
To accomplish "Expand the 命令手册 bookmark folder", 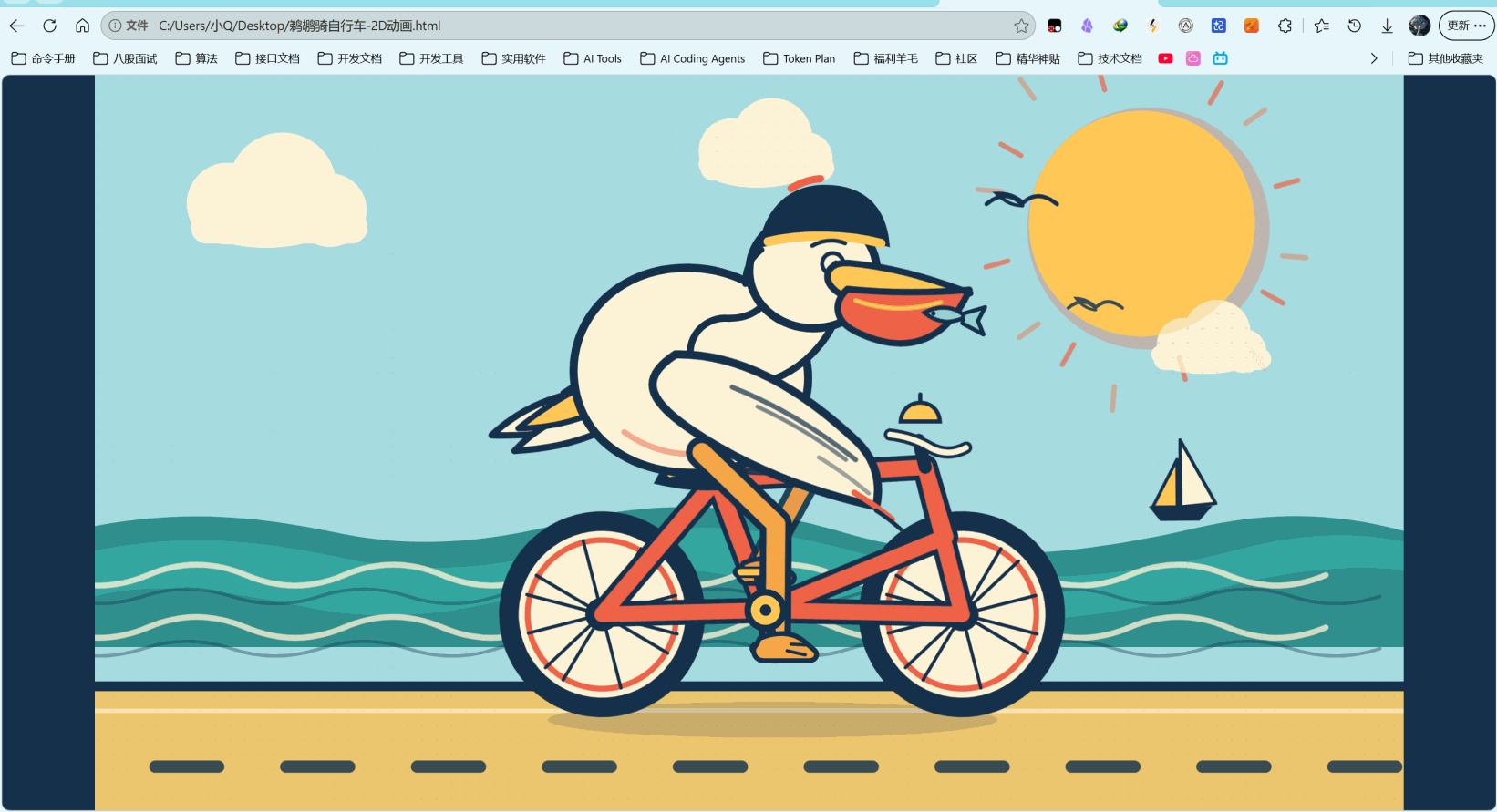I will click(44, 58).
